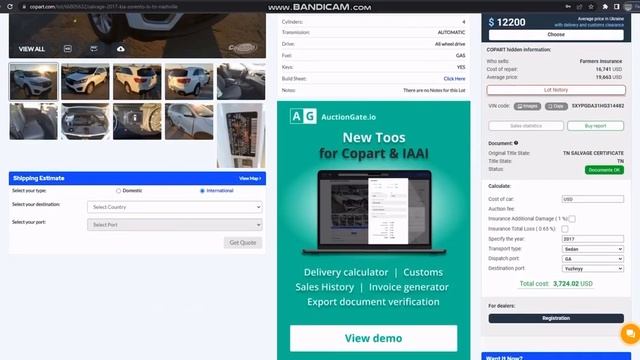Click the cloud download images icon
This screenshot has height=360, width=640.
coord(121,49)
